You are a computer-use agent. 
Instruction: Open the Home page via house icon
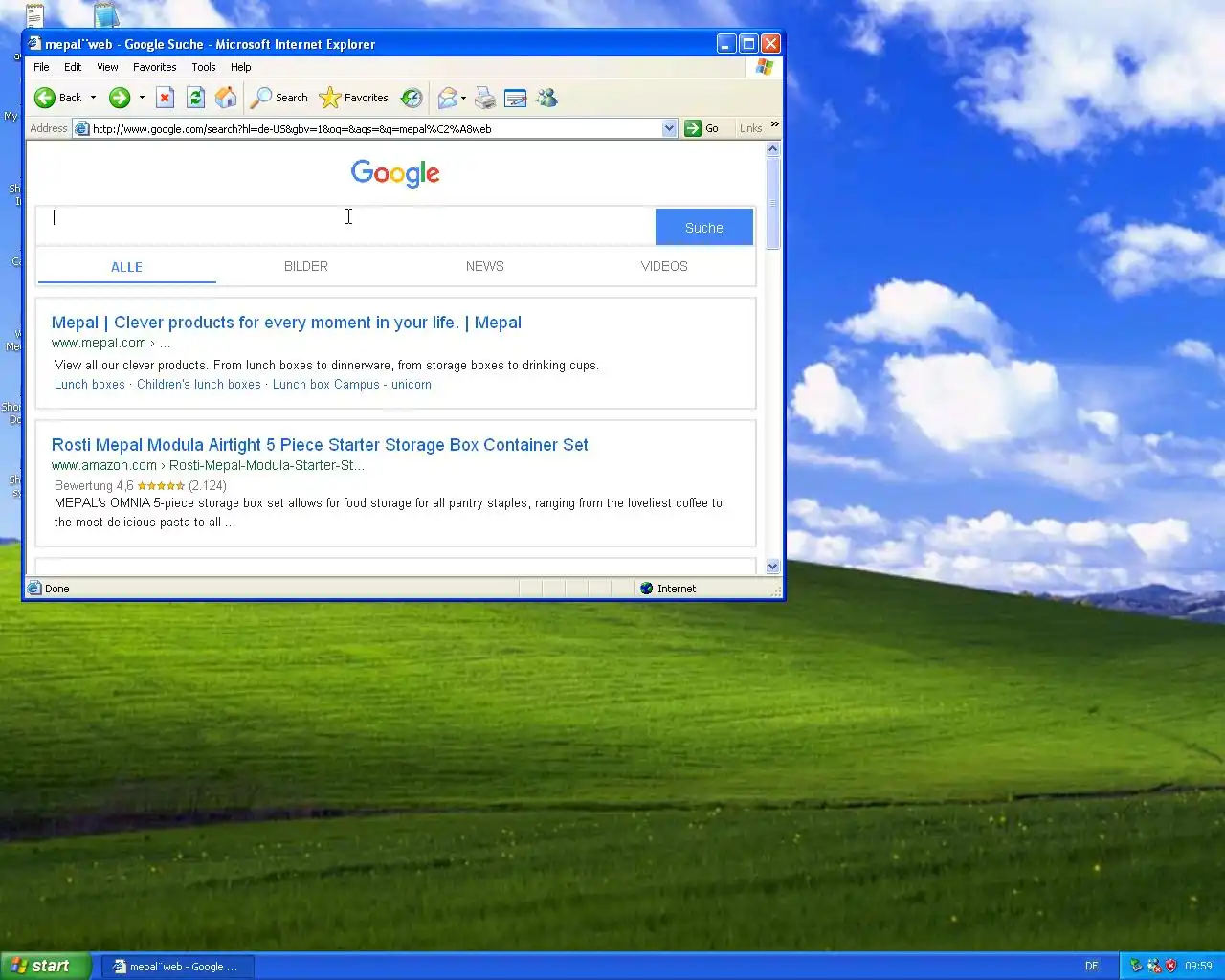226,98
